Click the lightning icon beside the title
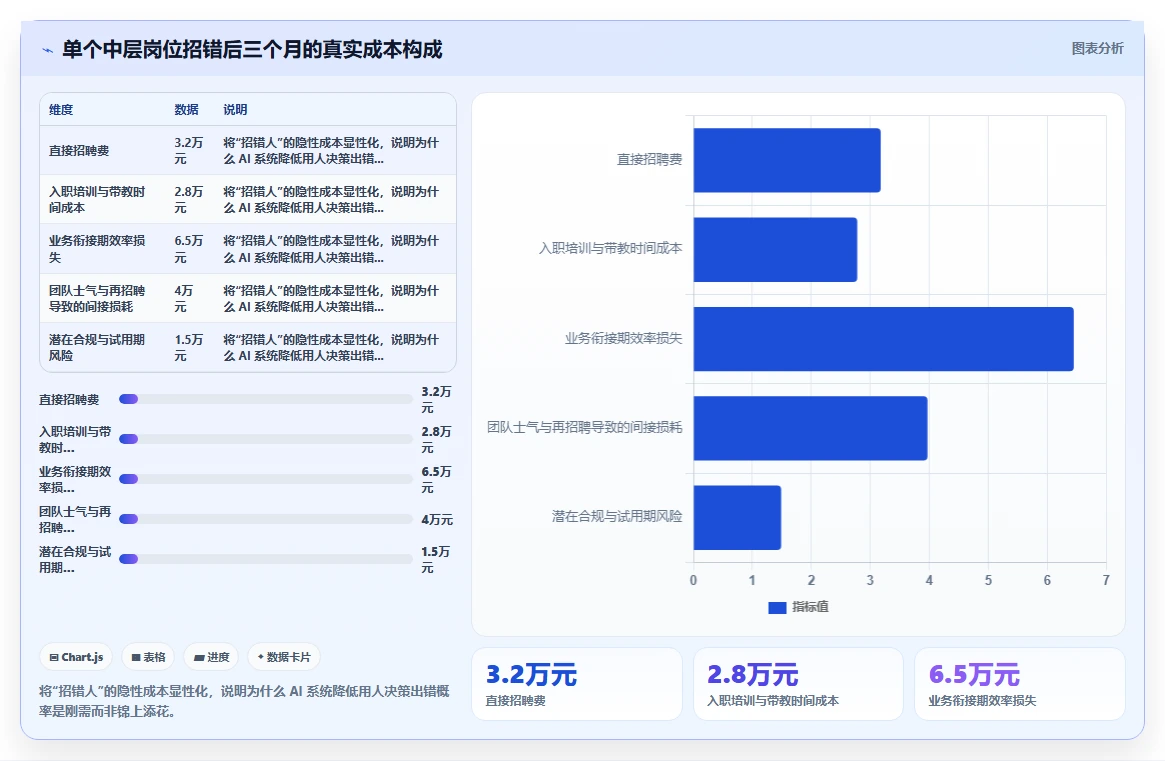 click(x=48, y=51)
